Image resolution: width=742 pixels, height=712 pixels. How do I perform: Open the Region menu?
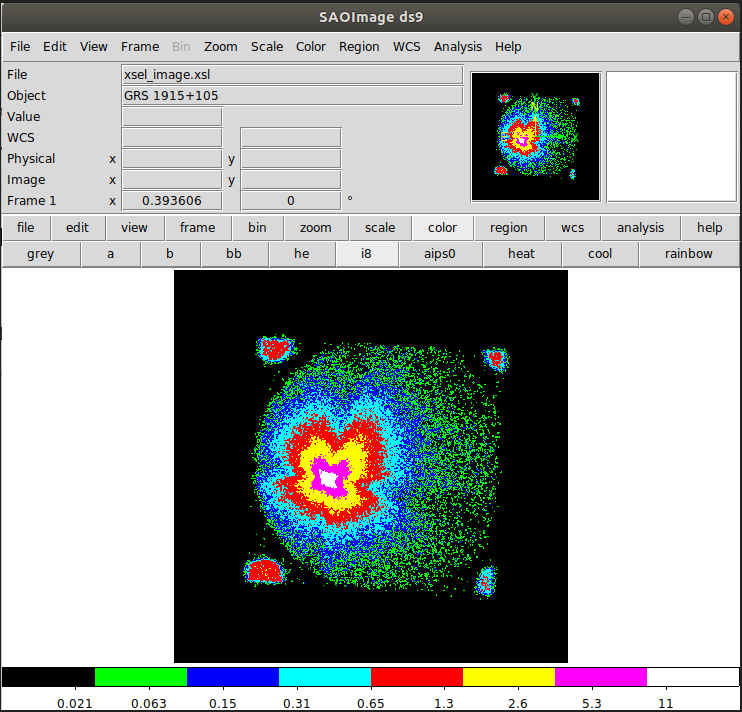click(359, 46)
